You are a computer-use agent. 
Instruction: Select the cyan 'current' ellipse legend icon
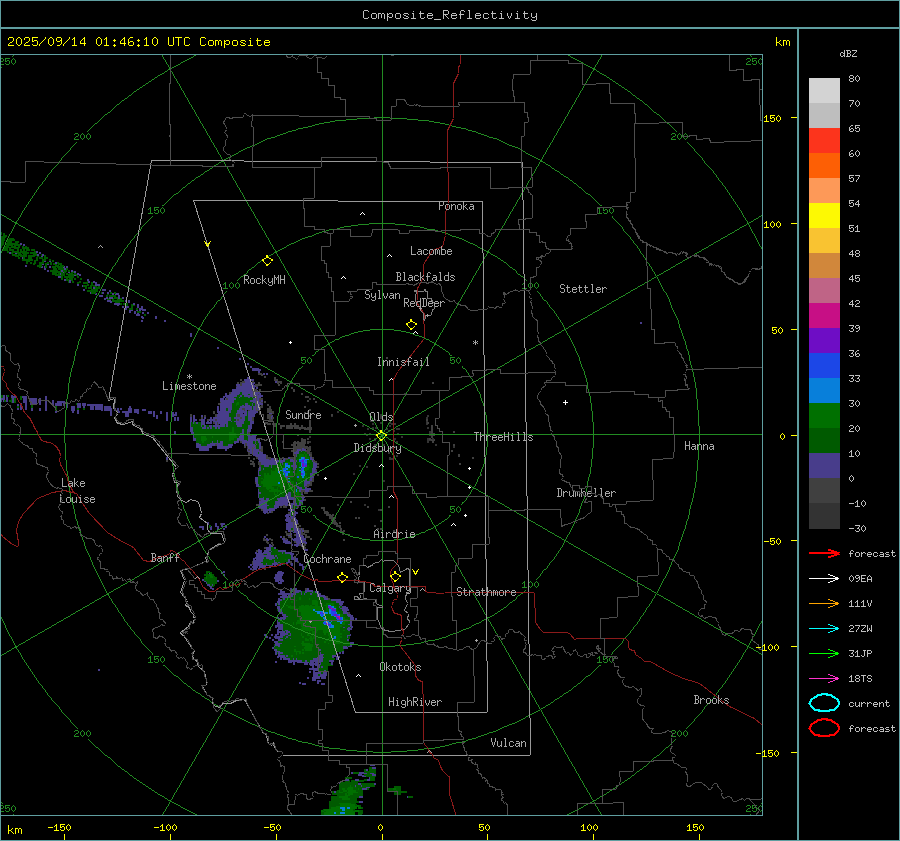coord(824,703)
